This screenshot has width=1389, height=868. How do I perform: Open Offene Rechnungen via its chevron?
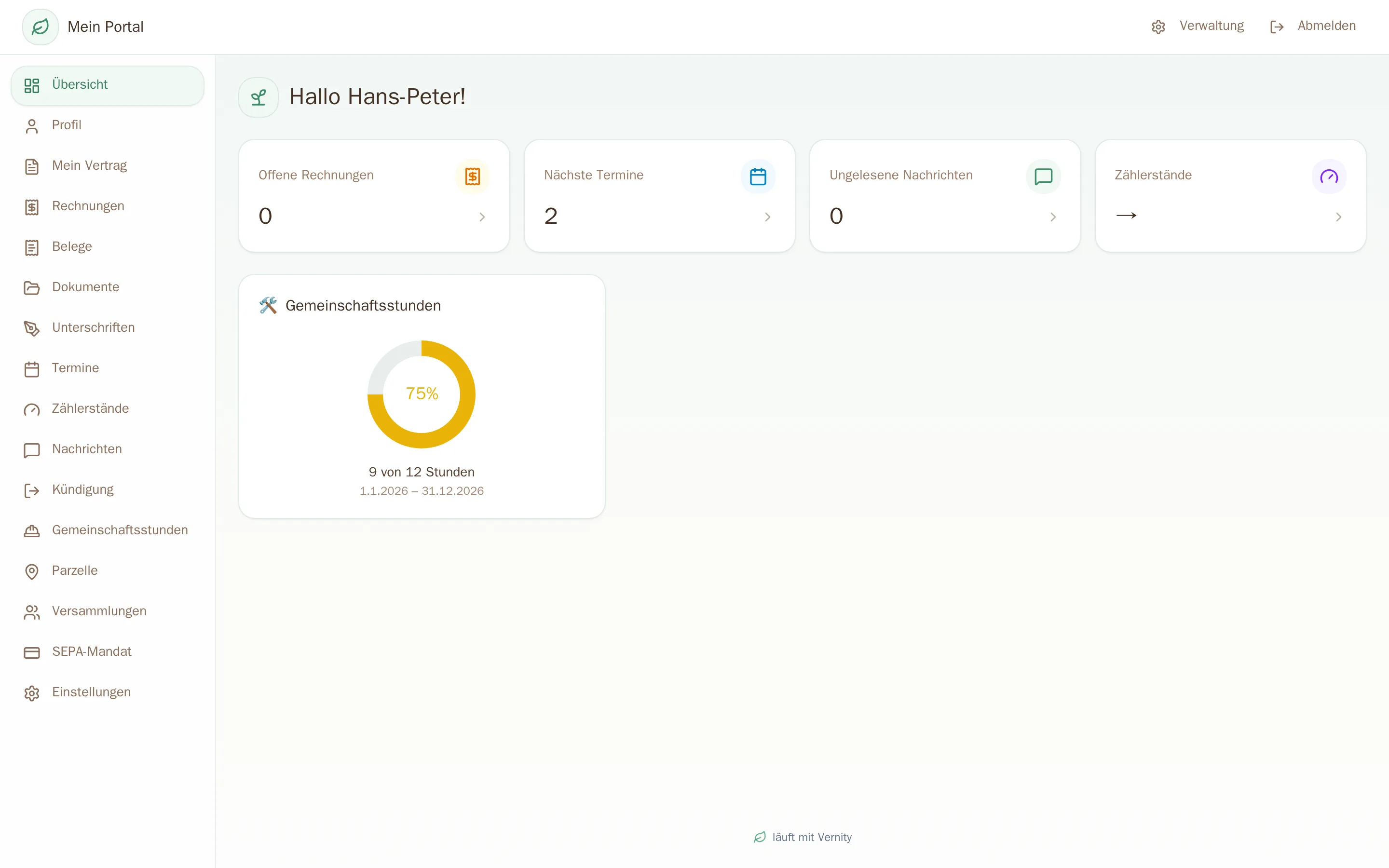[x=482, y=217]
